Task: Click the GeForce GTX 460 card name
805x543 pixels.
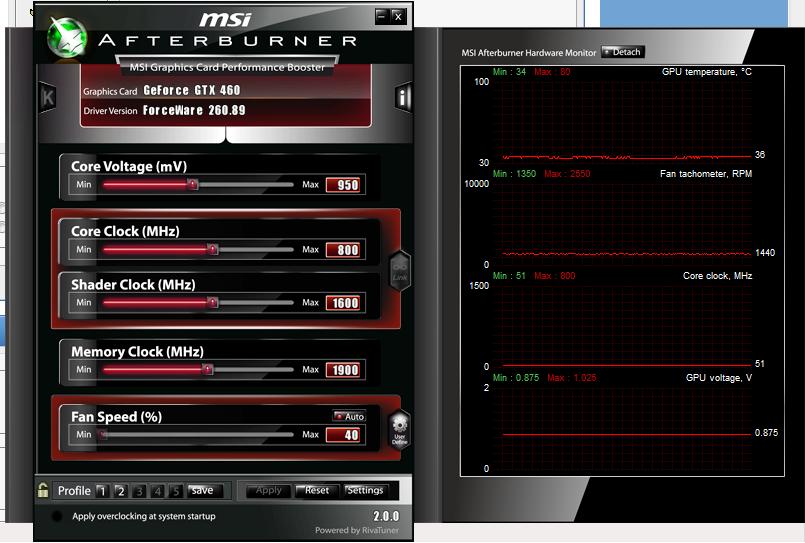Action: (191, 90)
